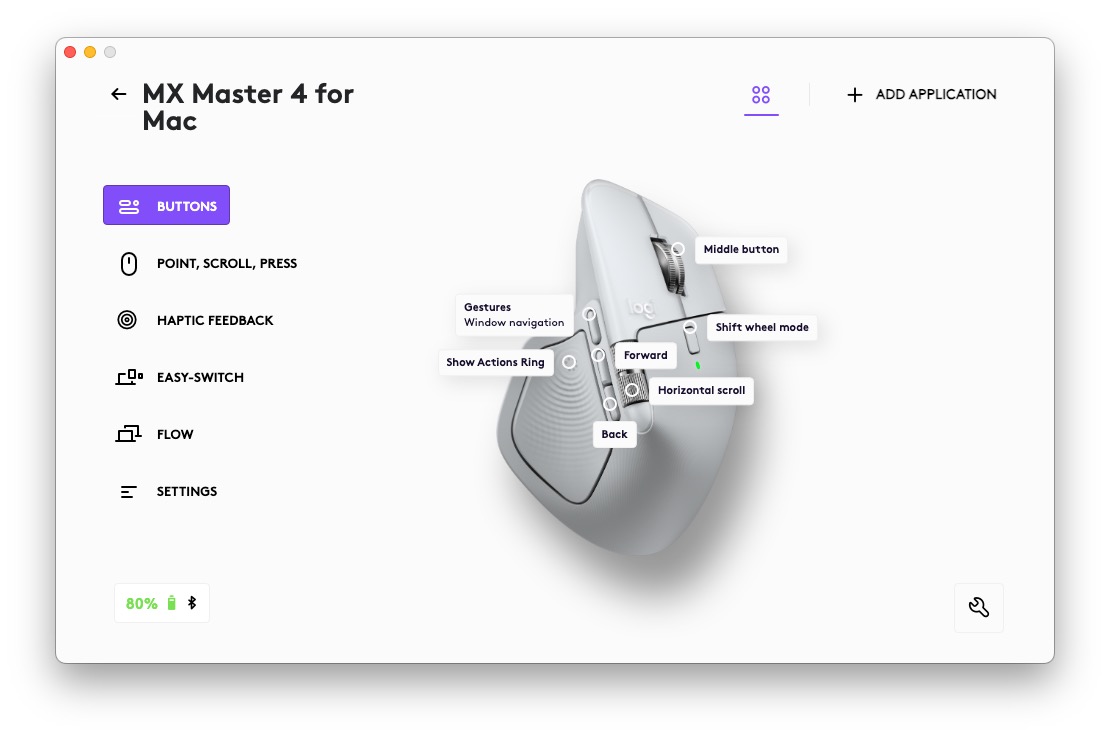Image resolution: width=1110 pixels, height=737 pixels.
Task: Click the green battery icon
Action: (171, 602)
